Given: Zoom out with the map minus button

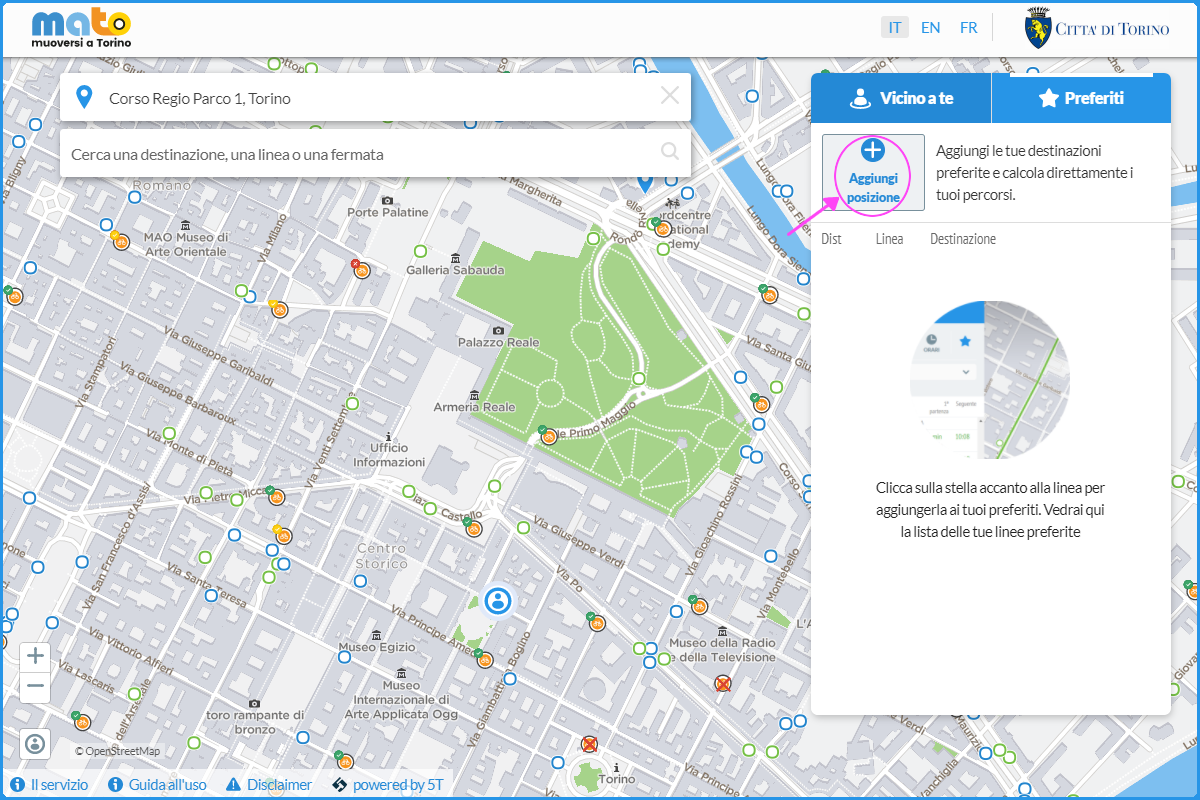Looking at the screenshot, I should (36, 686).
